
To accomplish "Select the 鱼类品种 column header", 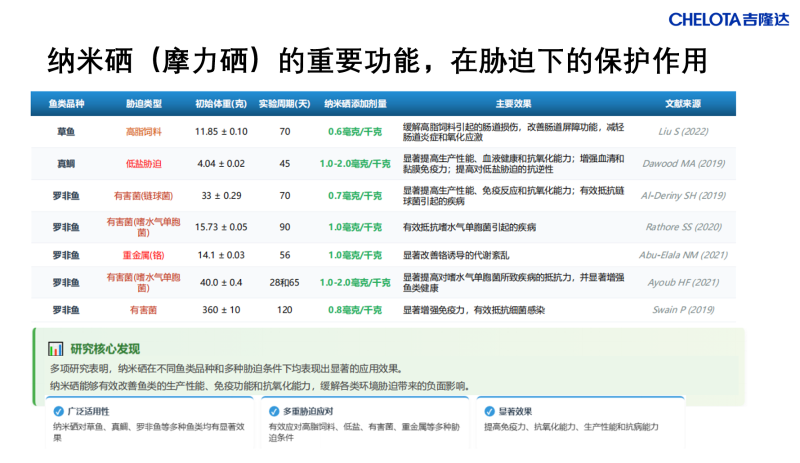I will (66, 103).
